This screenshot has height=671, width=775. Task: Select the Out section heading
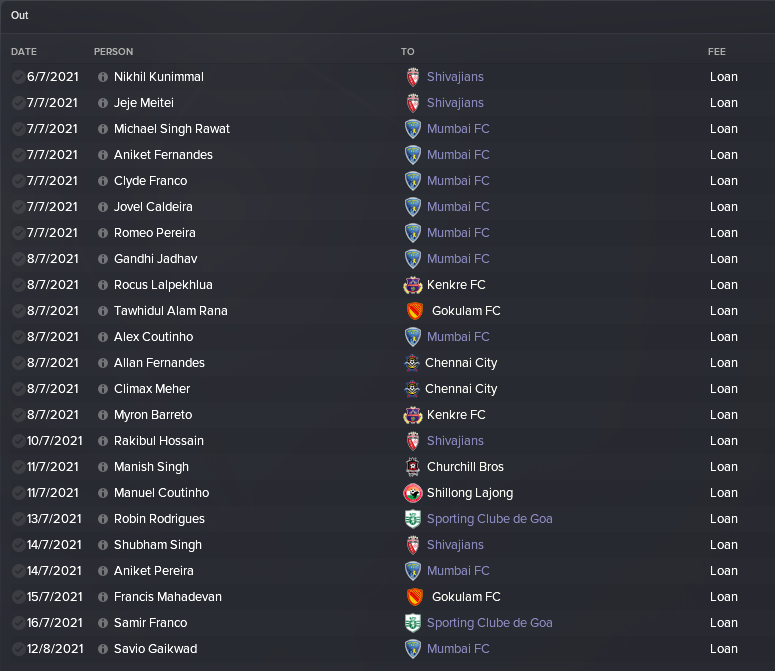(x=20, y=15)
